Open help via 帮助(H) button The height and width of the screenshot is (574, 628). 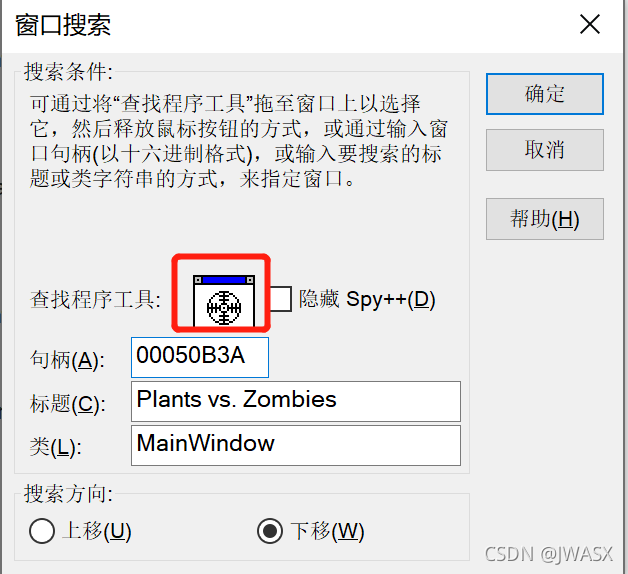[545, 219]
